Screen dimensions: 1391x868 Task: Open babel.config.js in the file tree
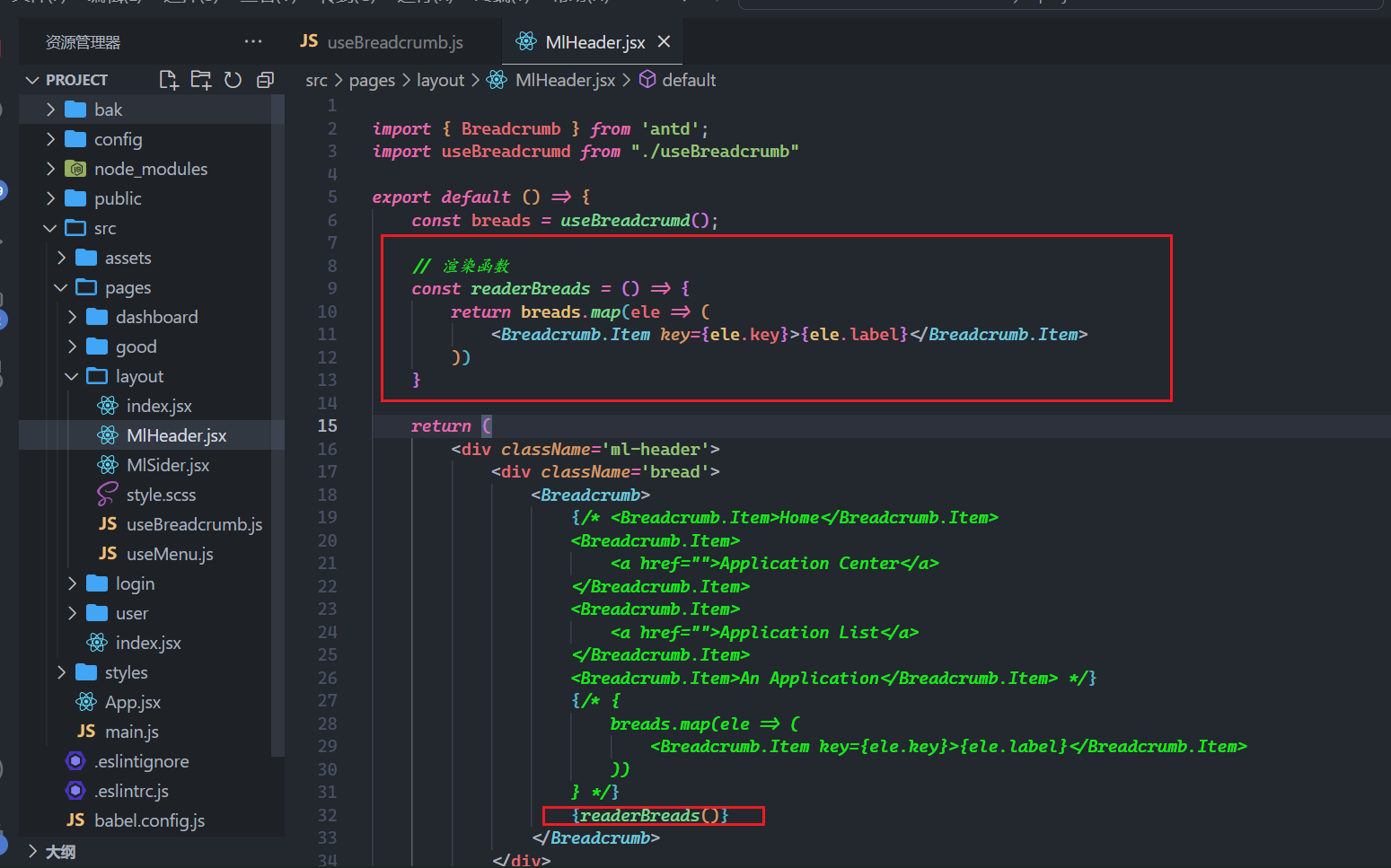[149, 820]
